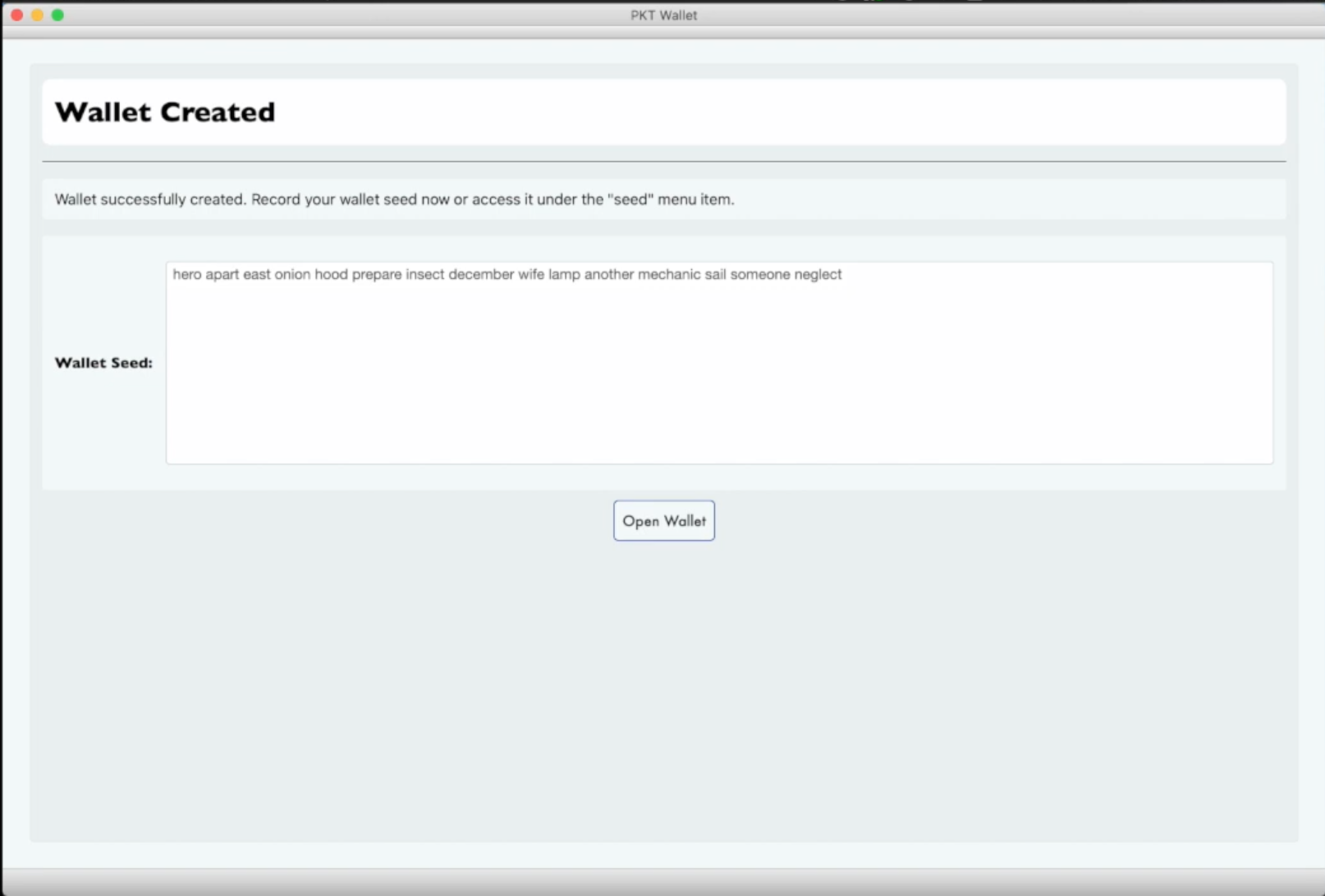Click the 'Wallet Created' heading
This screenshot has height=896, width=1325.
[164, 112]
